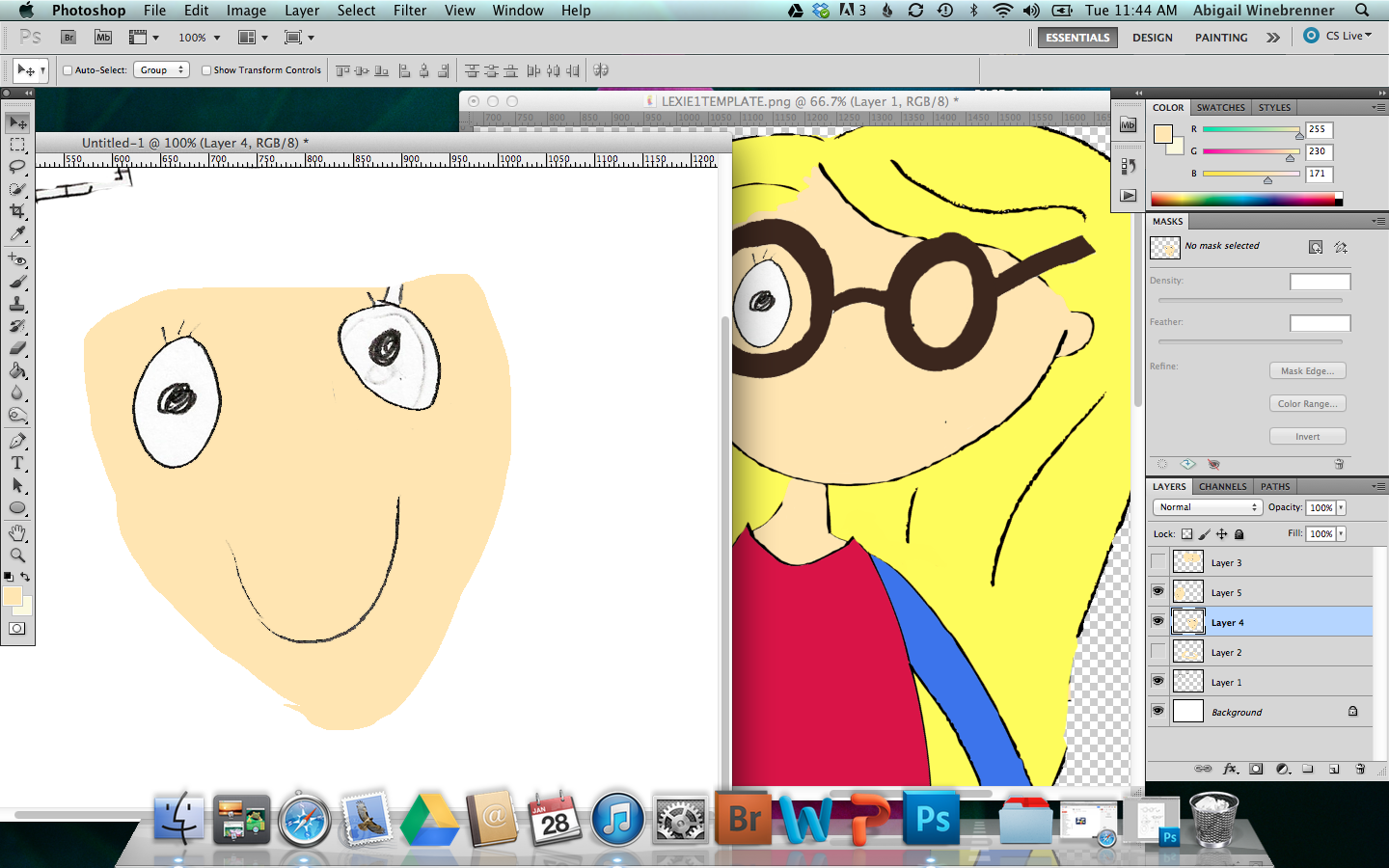Create a new layer with the page icon

(x=1334, y=769)
